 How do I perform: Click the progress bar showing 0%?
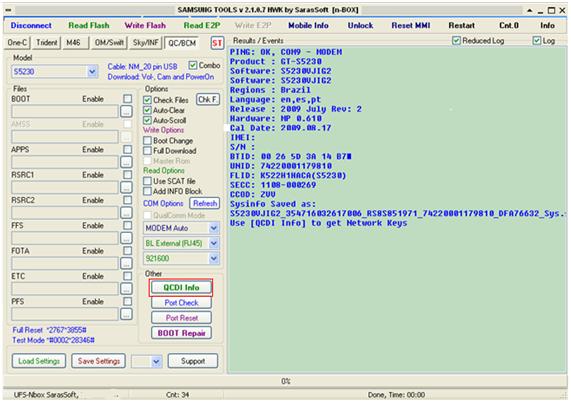click(286, 381)
